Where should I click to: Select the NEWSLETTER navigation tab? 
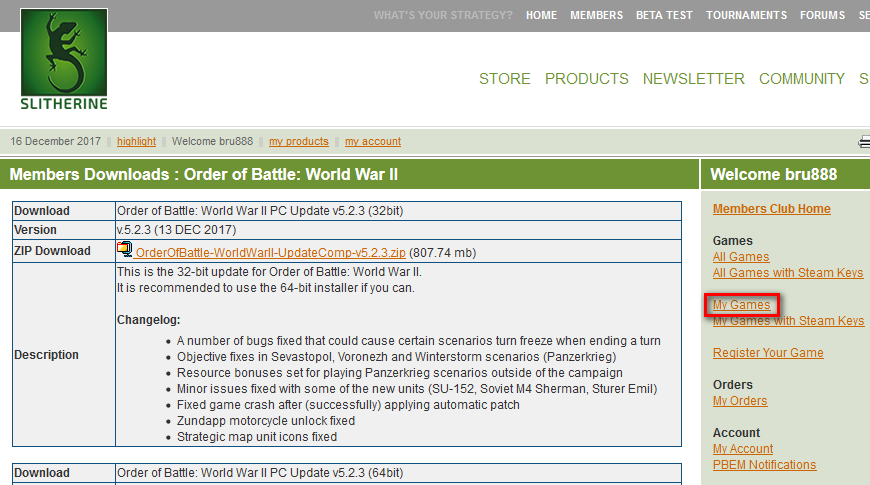(x=694, y=79)
